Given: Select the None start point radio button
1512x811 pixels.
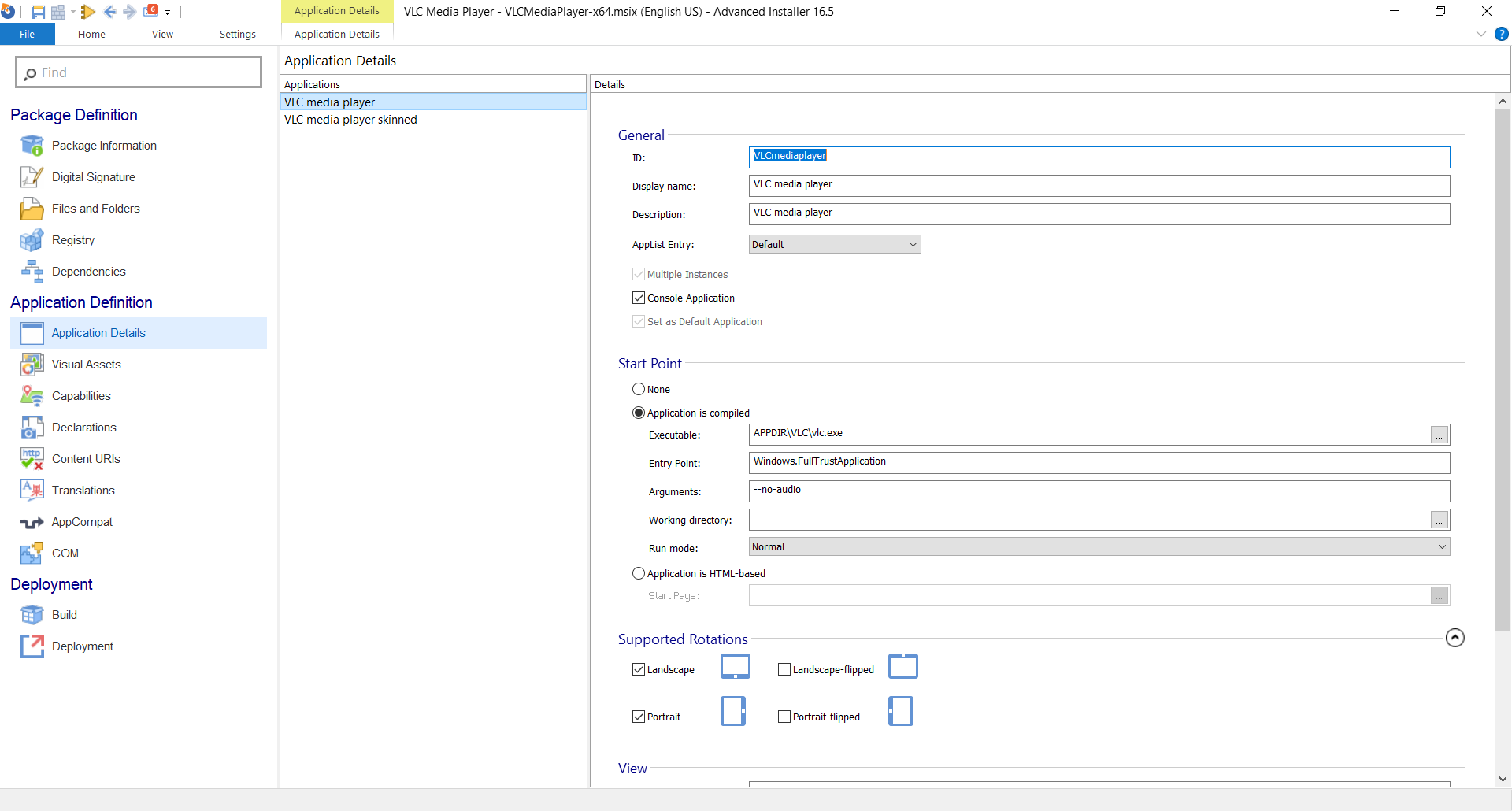Looking at the screenshot, I should 639,389.
